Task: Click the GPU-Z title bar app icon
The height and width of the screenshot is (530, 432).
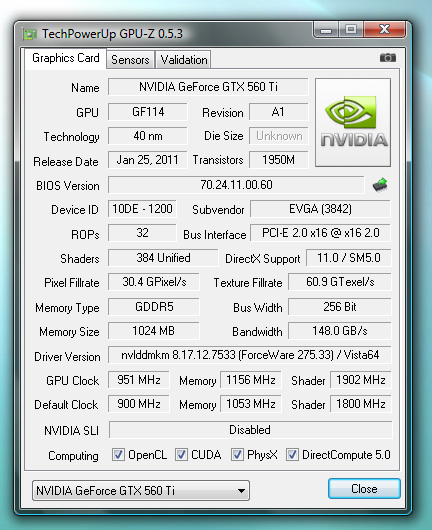Action: [29, 34]
